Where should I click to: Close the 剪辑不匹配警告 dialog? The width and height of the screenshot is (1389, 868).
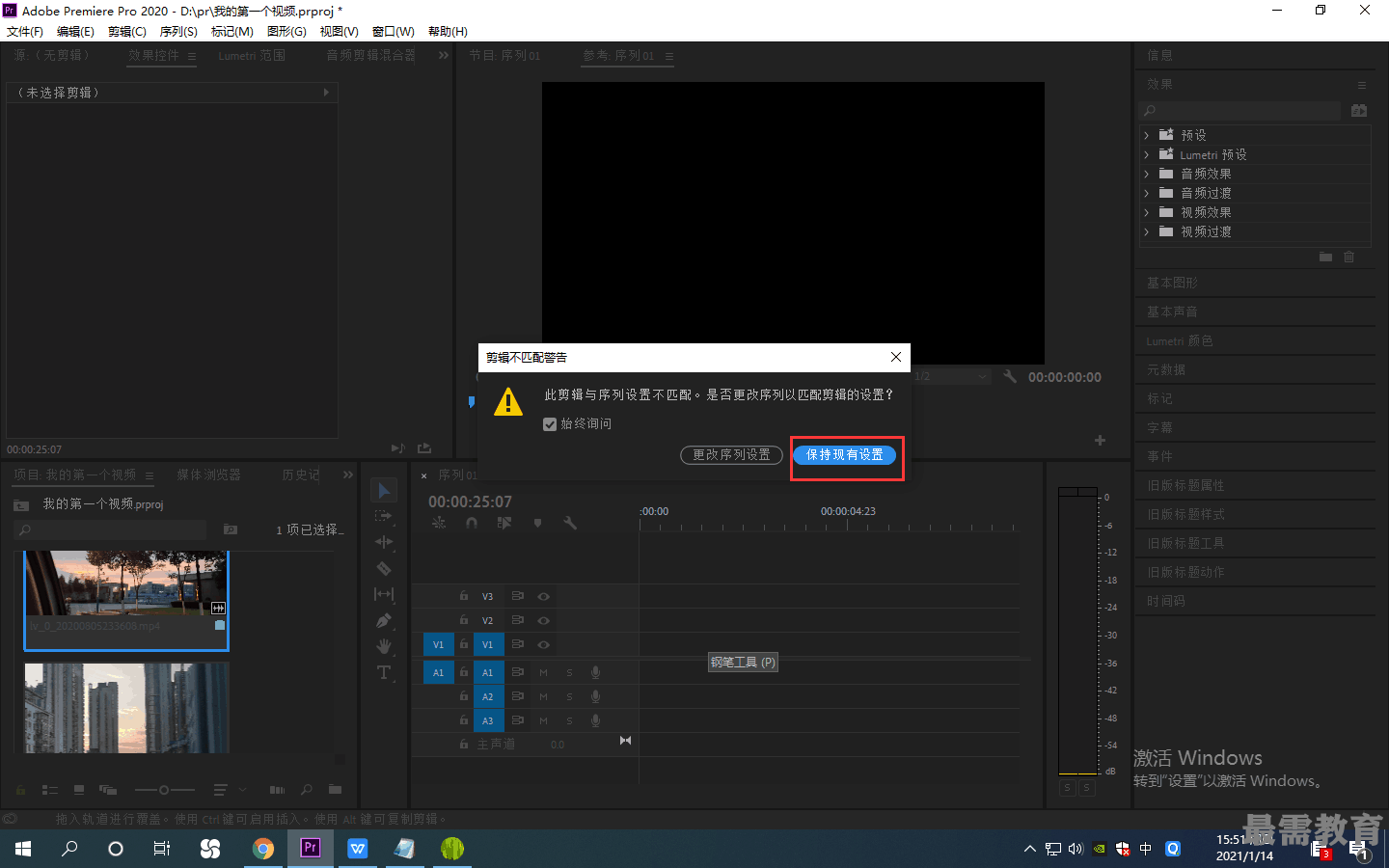click(x=896, y=357)
